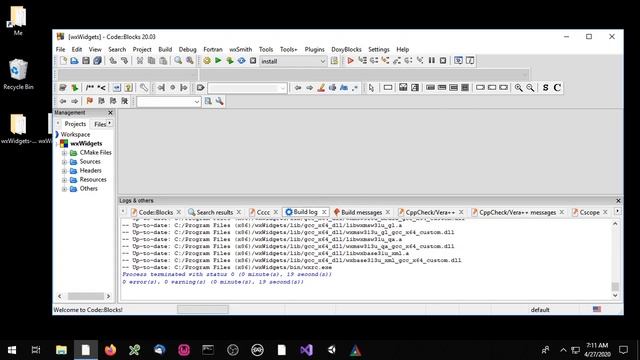The image size is (640, 360).
Task: Click the Abort build icon
Action: coord(253,61)
